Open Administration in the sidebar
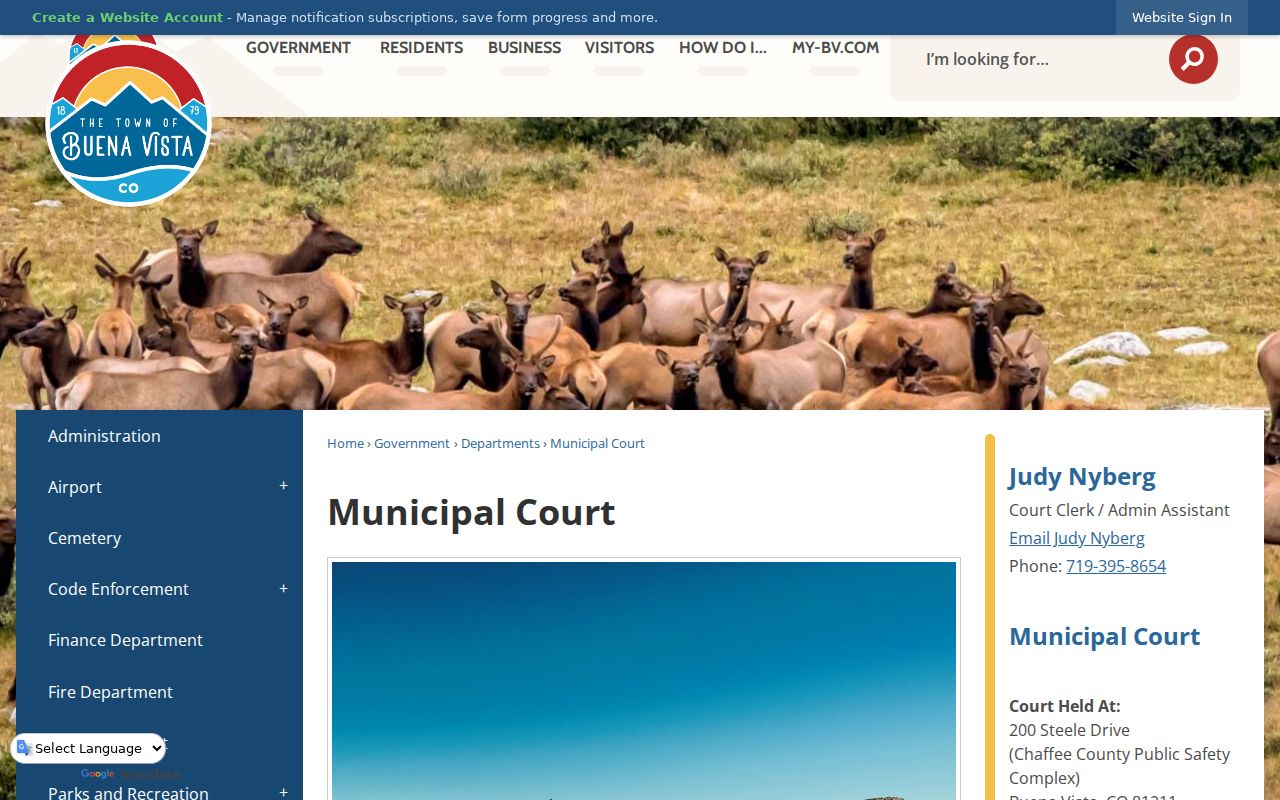The height and width of the screenshot is (800, 1280). click(104, 436)
